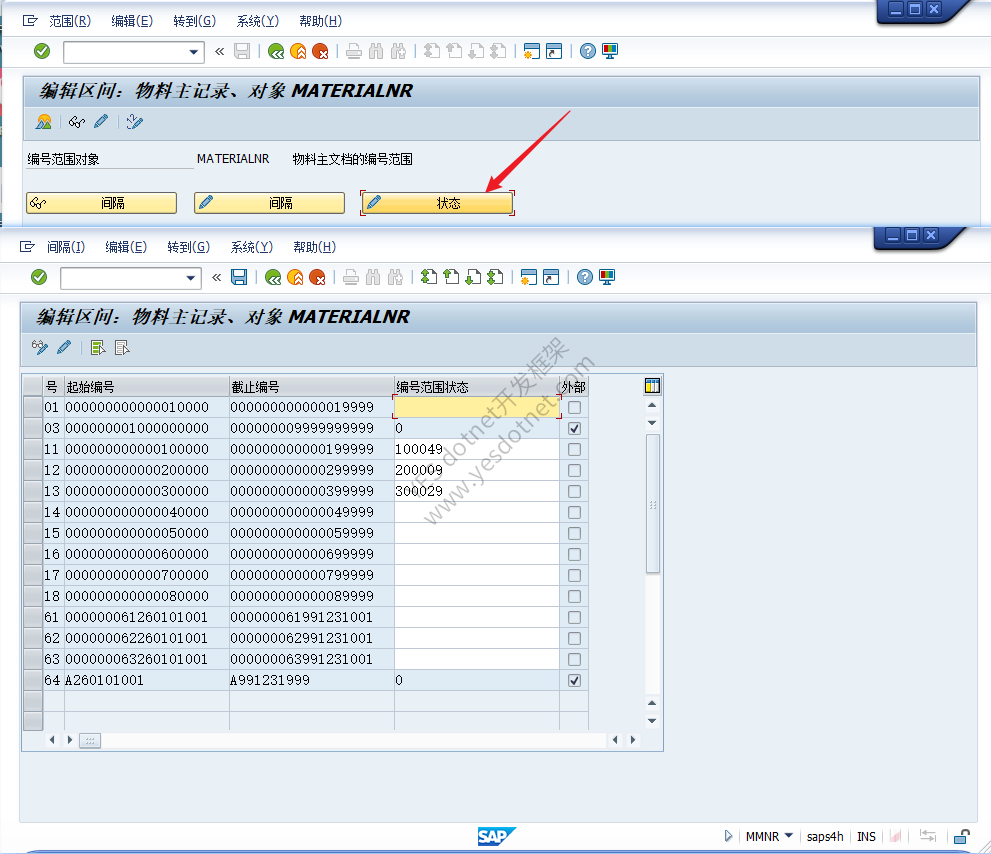Click red Cancel icon in lower window
This screenshot has width=991, height=854.
[x=317, y=278]
